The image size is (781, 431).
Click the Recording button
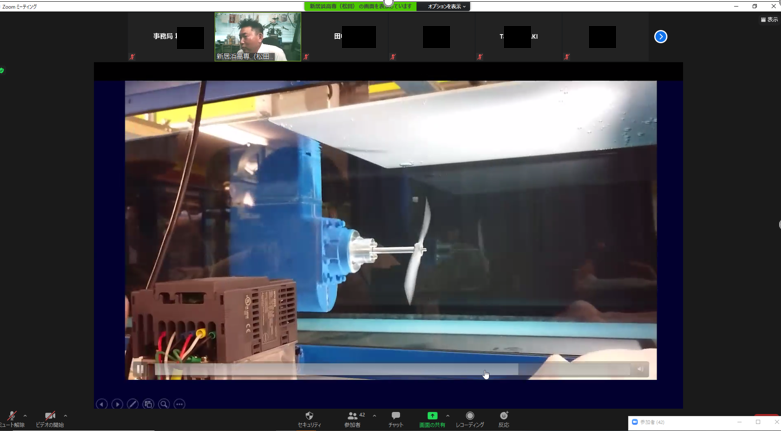[470, 419]
